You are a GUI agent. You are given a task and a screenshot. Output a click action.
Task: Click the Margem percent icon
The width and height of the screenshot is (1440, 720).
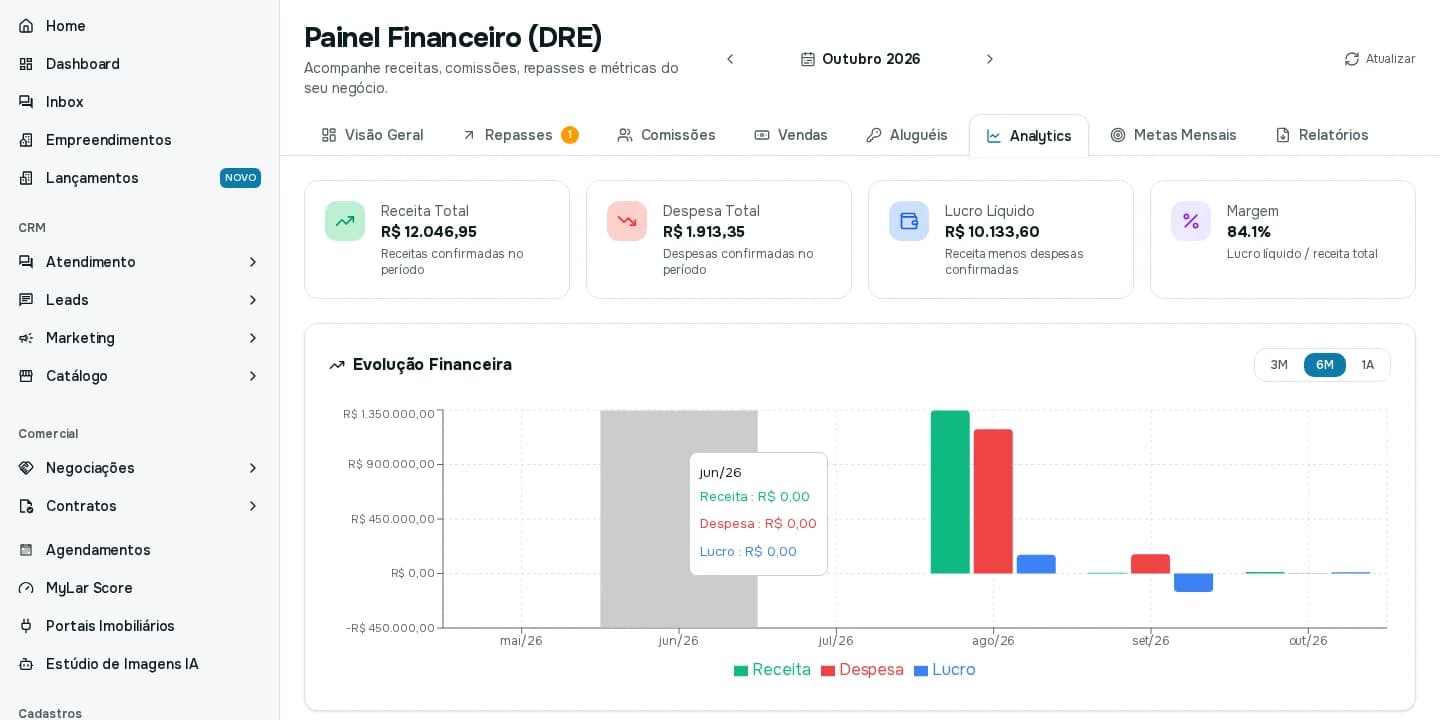click(1191, 221)
